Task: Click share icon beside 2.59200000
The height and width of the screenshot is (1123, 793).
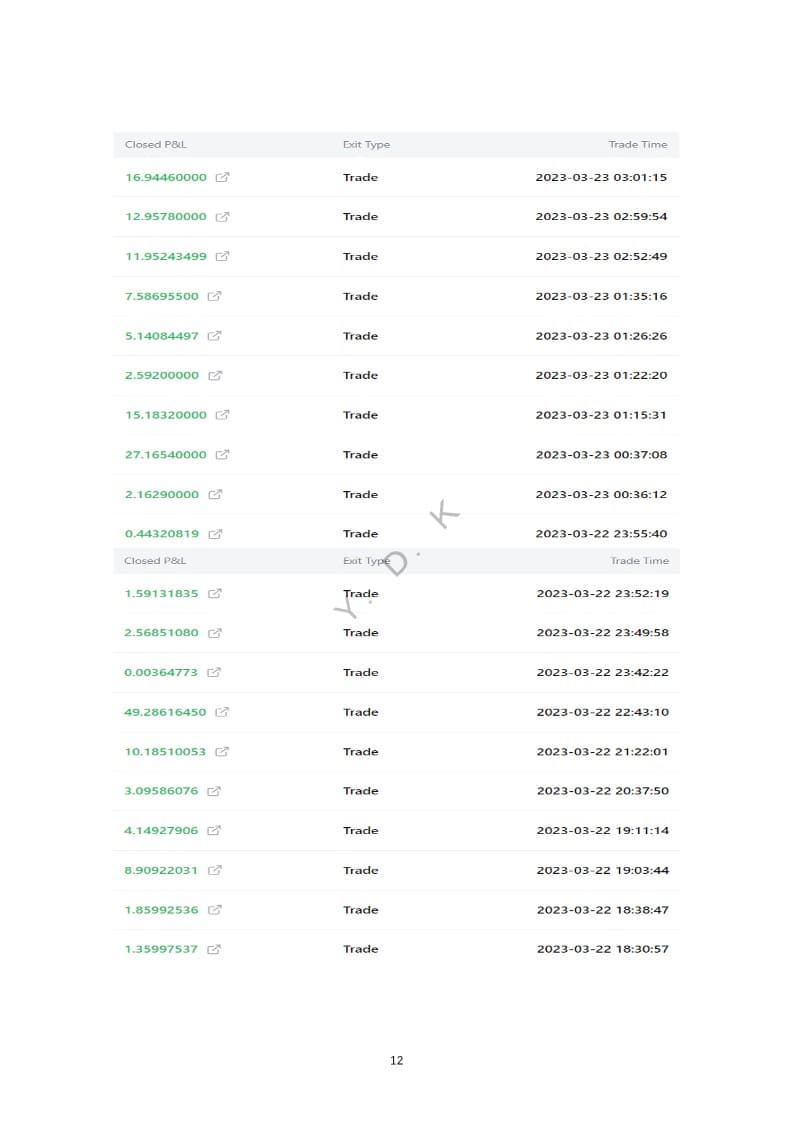Action: tap(214, 376)
